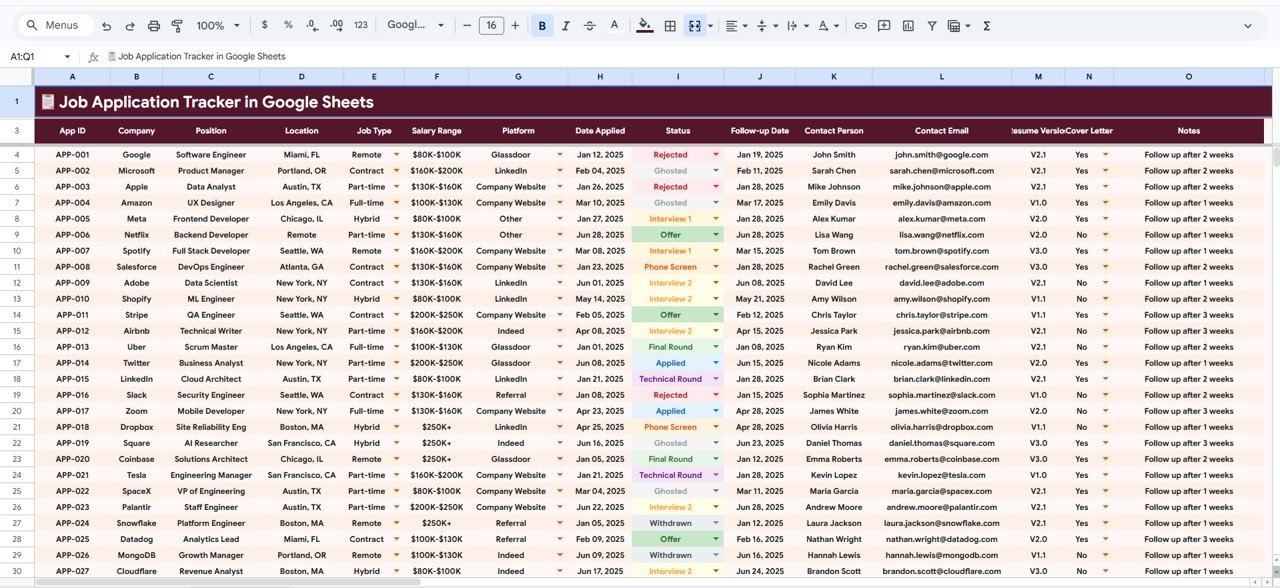Click the undo icon
Image resolution: width=1280 pixels, height=588 pixels.
106,24
